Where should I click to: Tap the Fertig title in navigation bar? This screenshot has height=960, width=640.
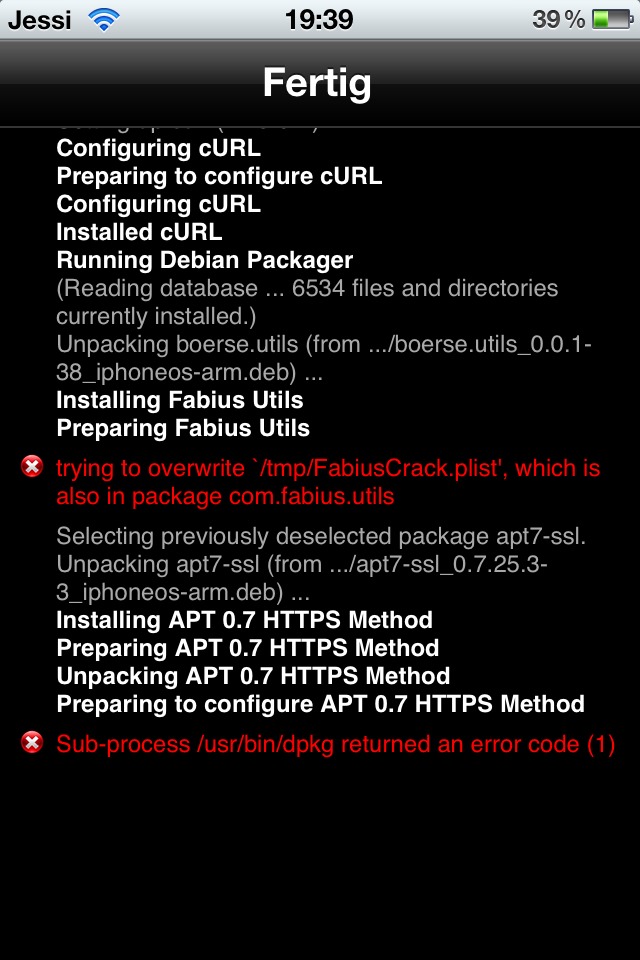tap(317, 83)
